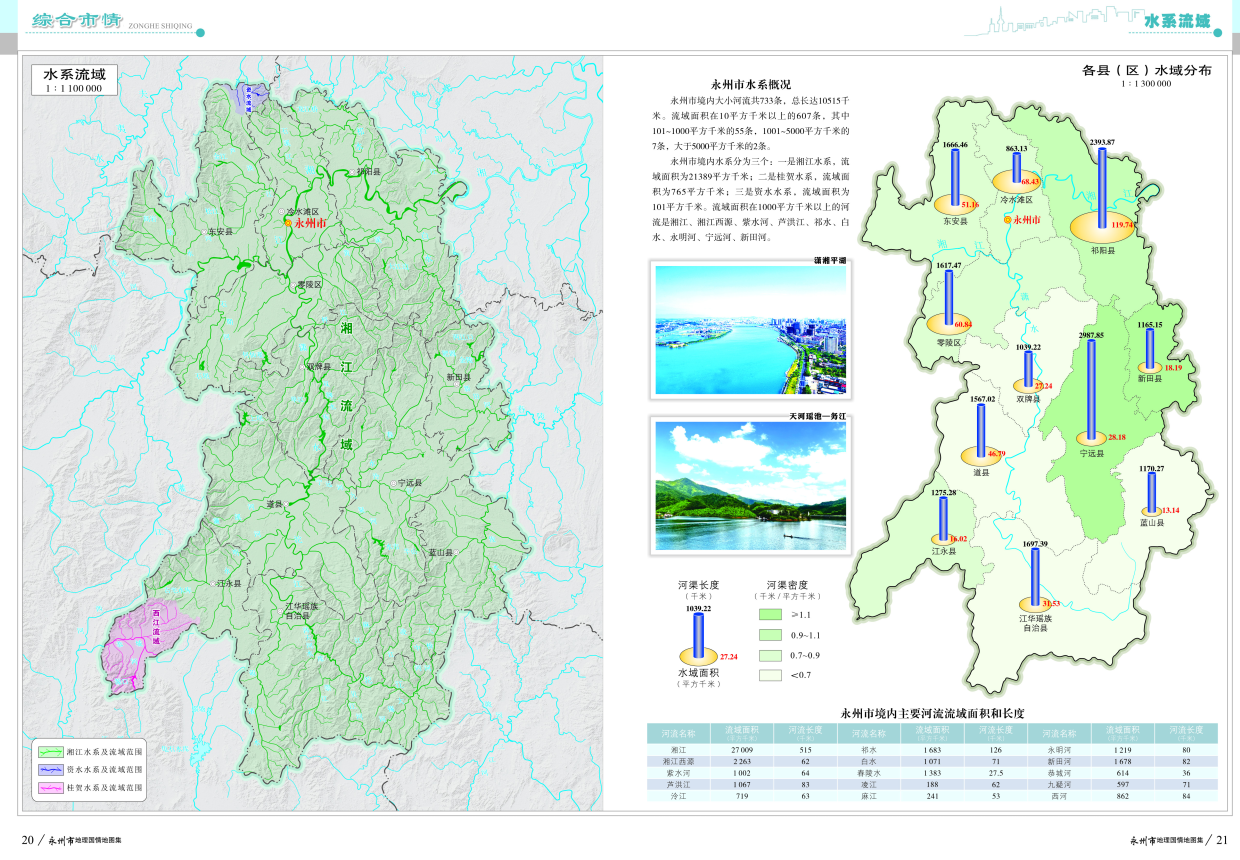Click the 河渠长度 legend label

(698, 585)
